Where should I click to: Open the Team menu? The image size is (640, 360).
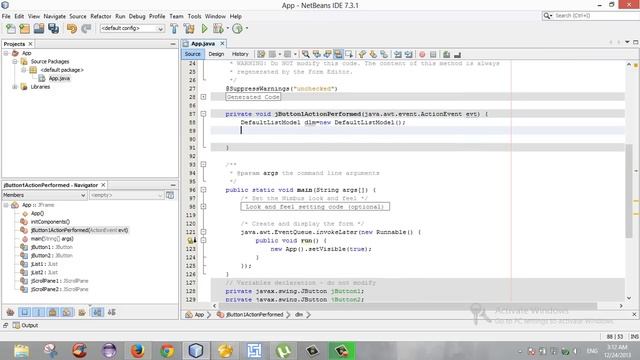176,16
